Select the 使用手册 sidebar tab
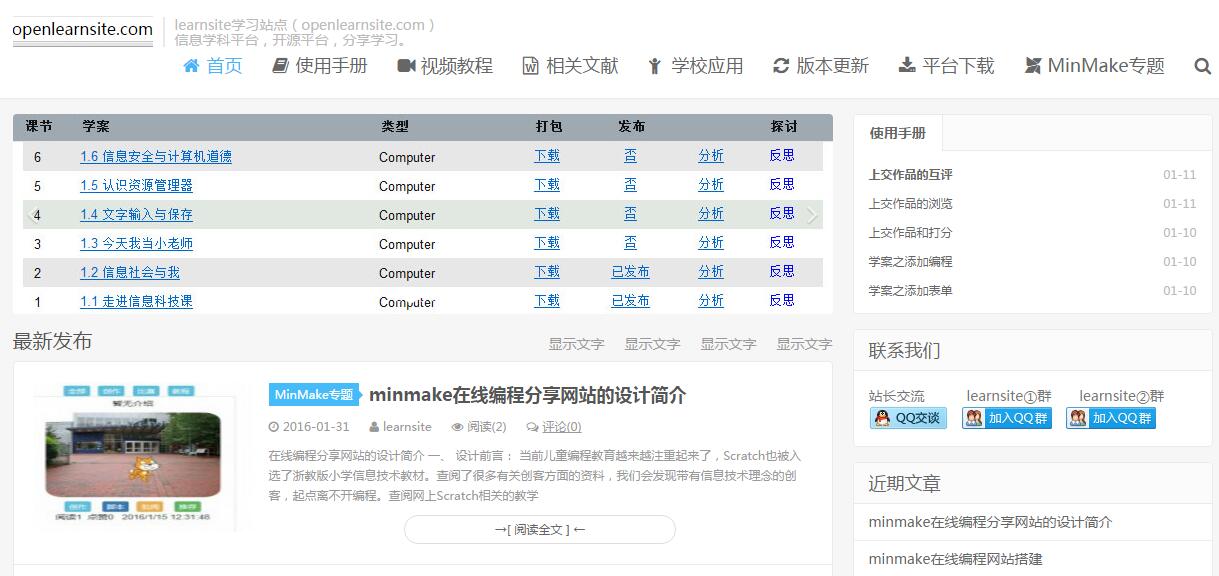This screenshot has width=1219, height=576. point(897,133)
